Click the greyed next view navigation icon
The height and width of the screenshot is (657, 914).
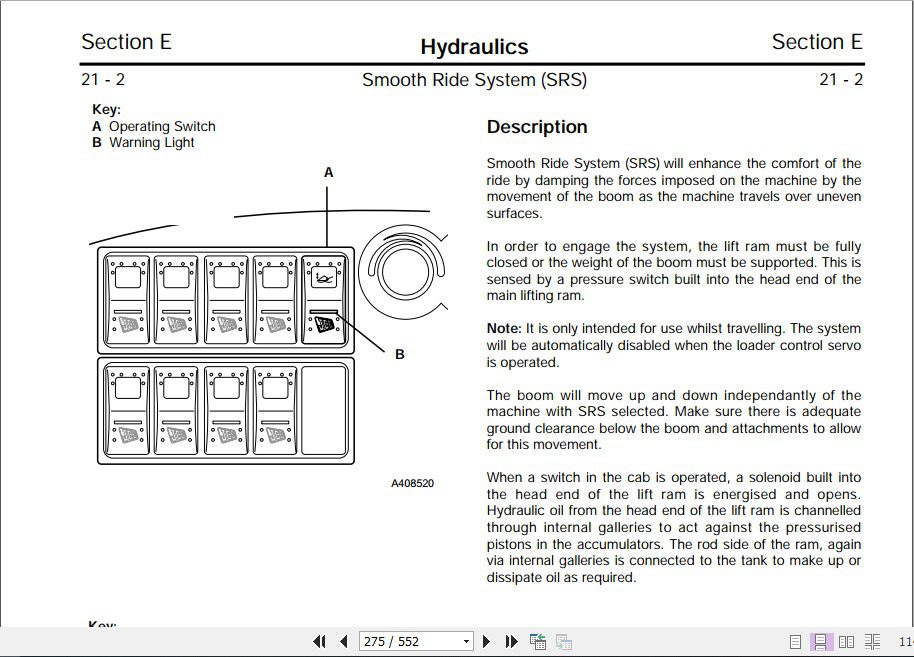(x=564, y=642)
